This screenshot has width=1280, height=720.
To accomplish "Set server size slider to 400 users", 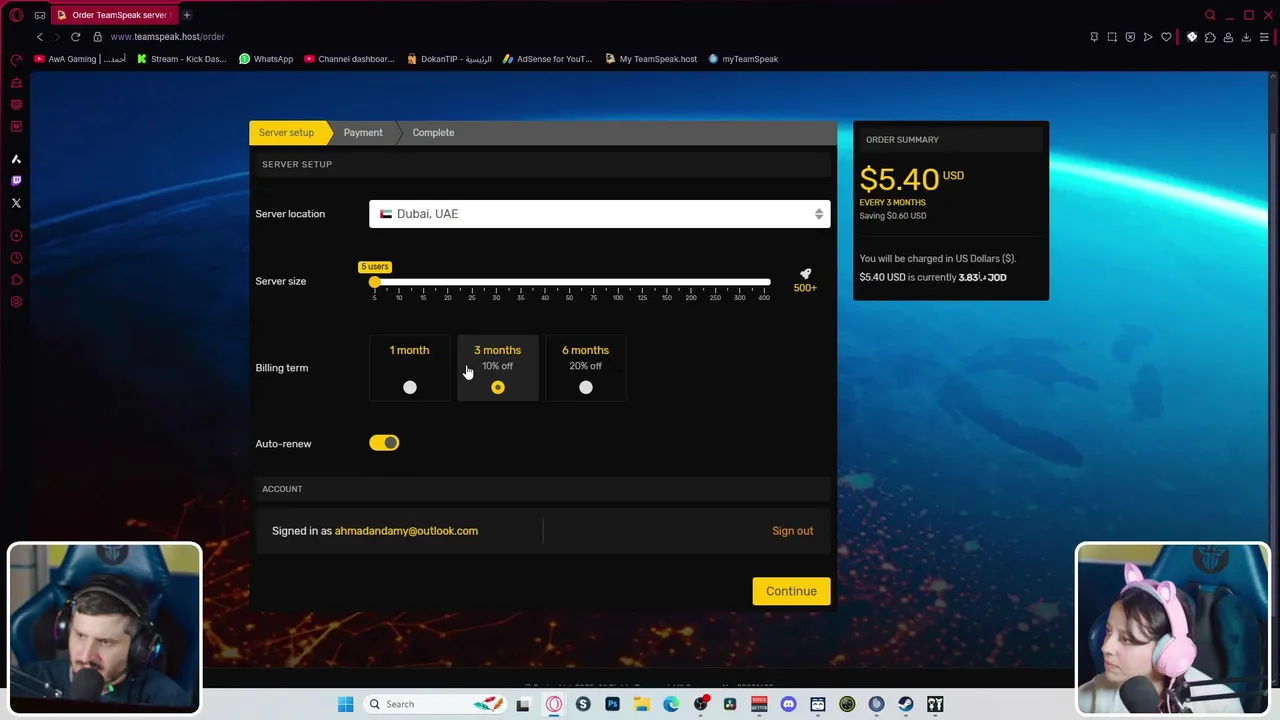I will pos(764,283).
